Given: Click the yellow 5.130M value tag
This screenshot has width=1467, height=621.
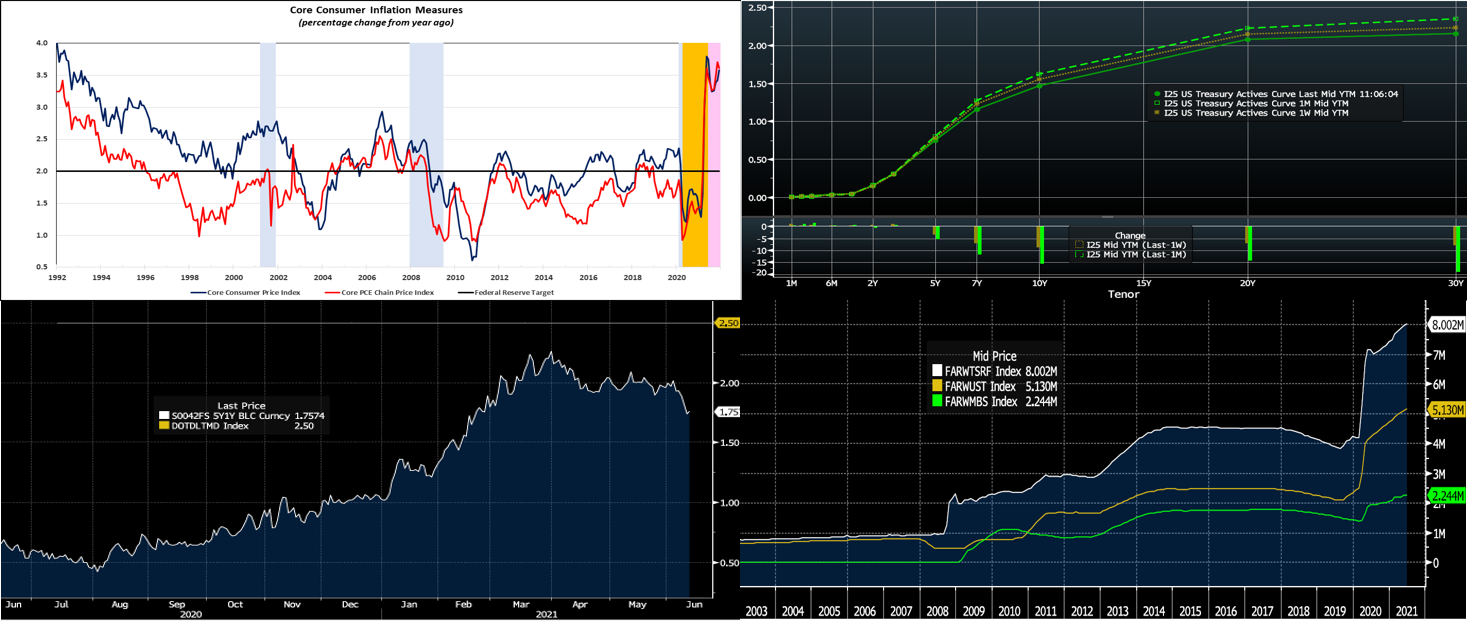Looking at the screenshot, I should tap(1445, 410).
